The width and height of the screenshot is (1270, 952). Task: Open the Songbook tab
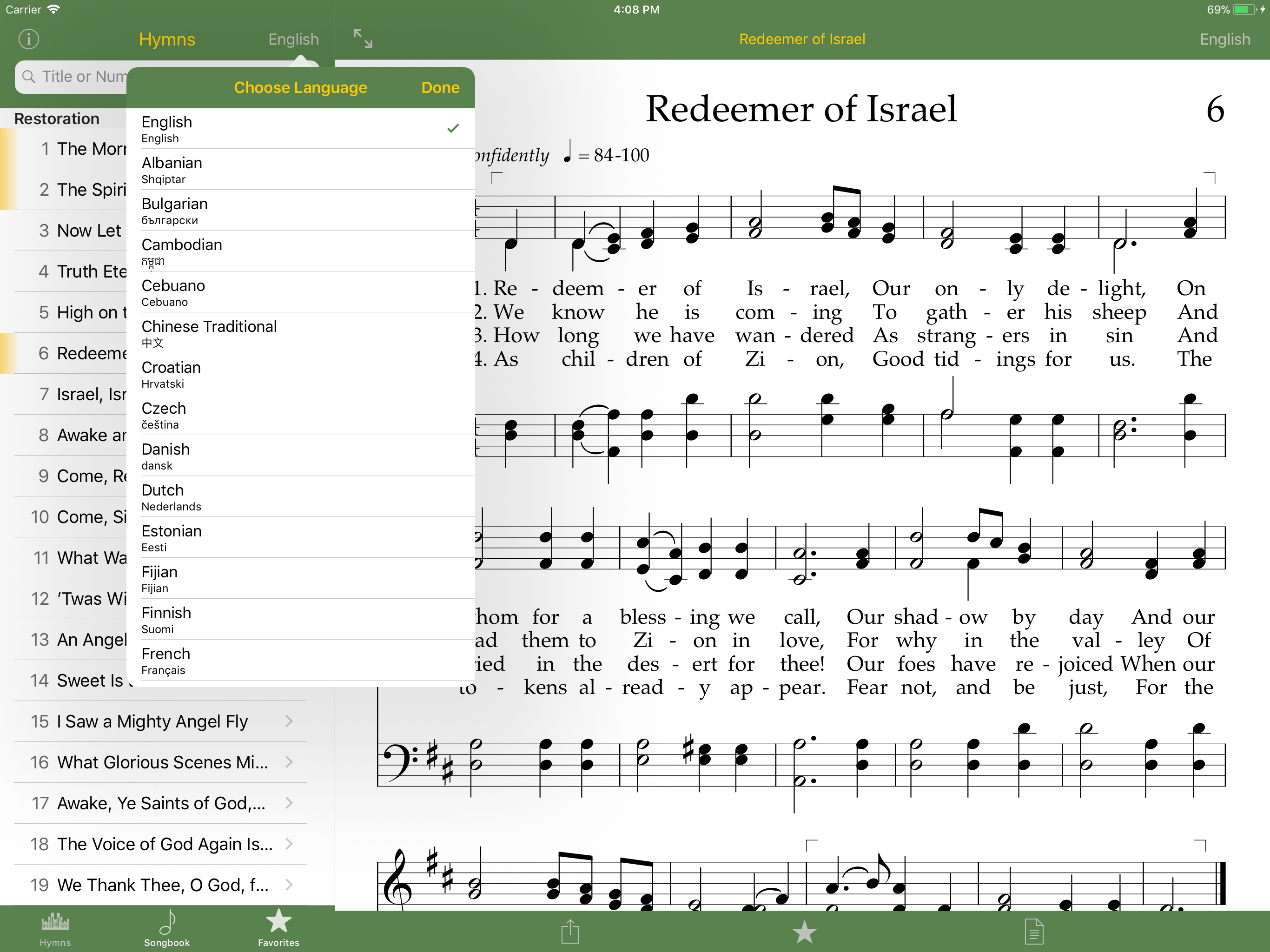click(x=166, y=927)
